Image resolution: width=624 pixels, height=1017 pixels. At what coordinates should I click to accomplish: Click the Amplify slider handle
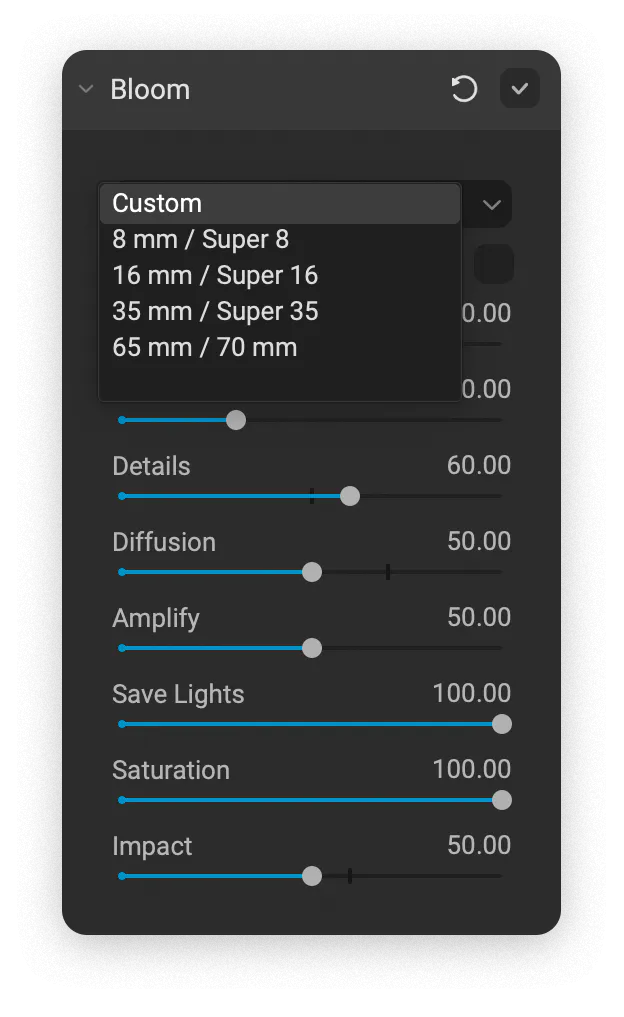[312, 648]
